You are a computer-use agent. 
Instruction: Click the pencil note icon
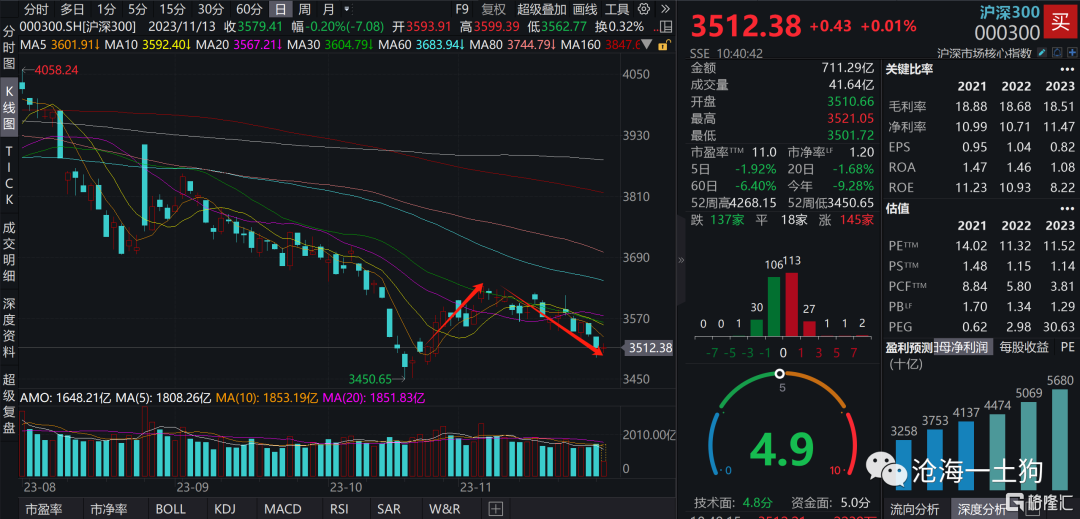click(x=1041, y=53)
